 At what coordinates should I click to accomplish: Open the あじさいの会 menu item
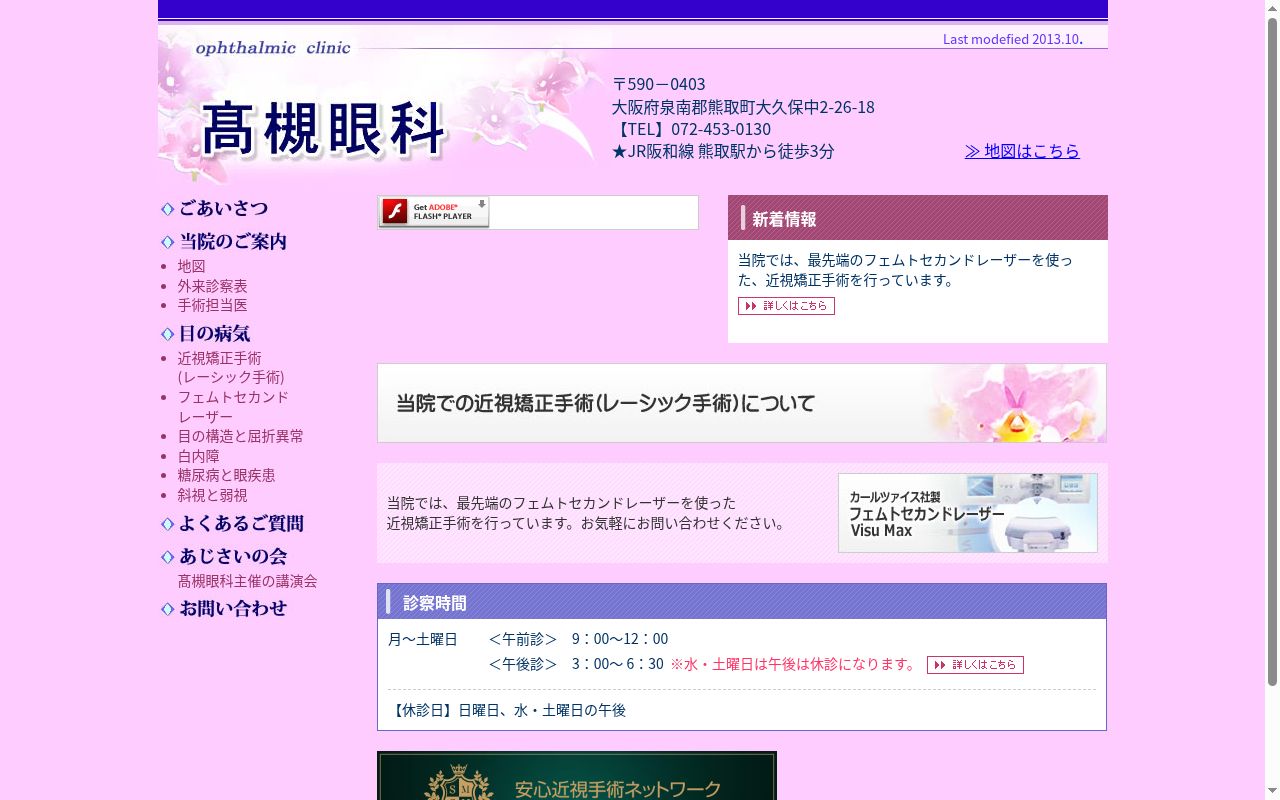(x=224, y=556)
